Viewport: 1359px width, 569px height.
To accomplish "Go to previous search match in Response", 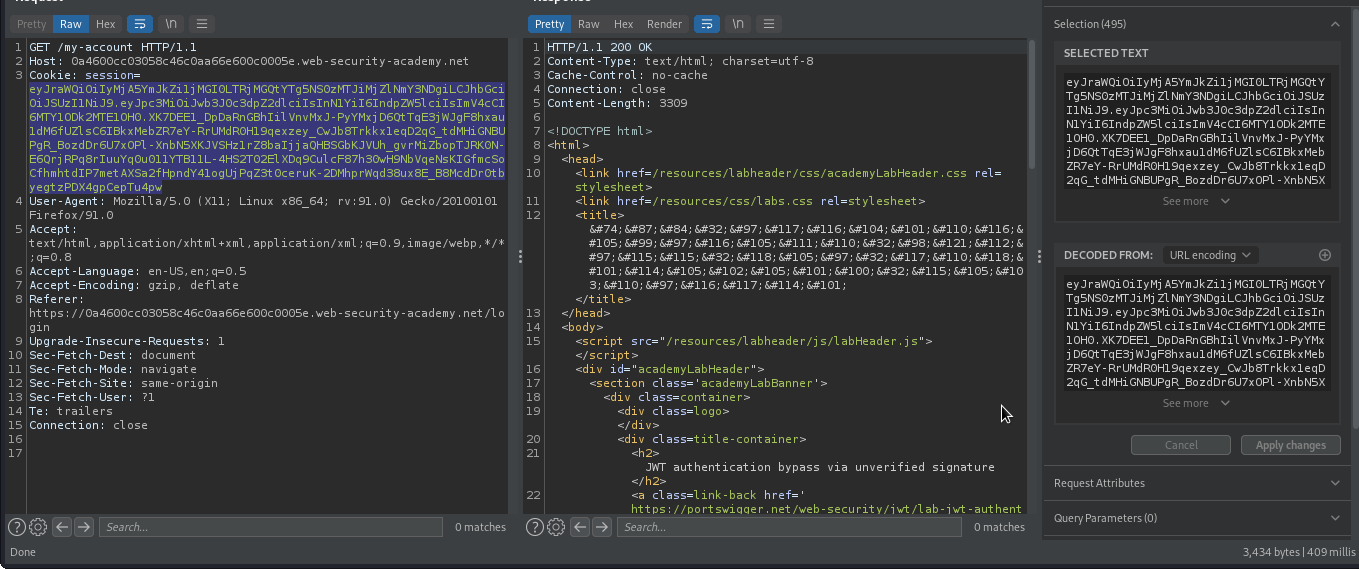I will 580,527.
